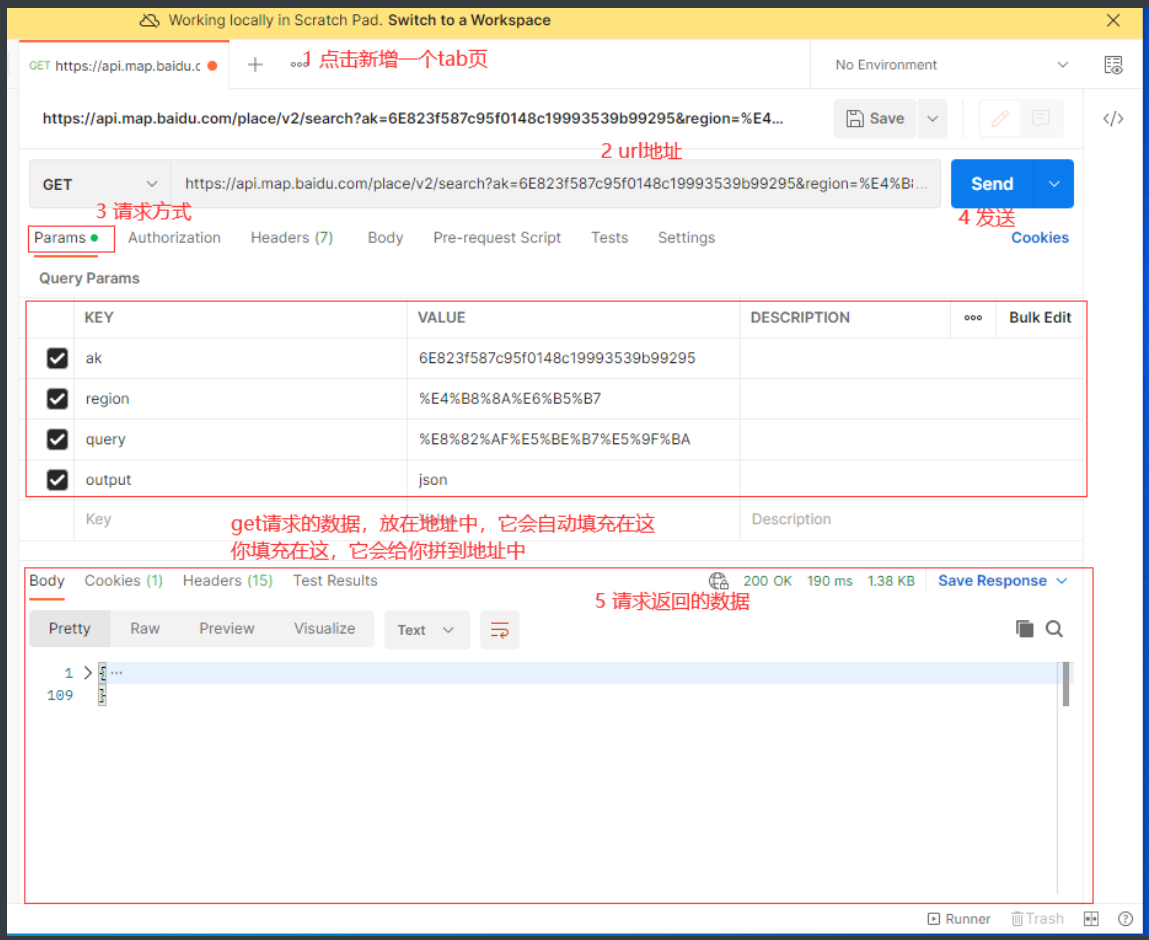Screen dimensions: 1149x940
Task: Click the empty Key field in new row
Action: pyautogui.click(x=240, y=519)
